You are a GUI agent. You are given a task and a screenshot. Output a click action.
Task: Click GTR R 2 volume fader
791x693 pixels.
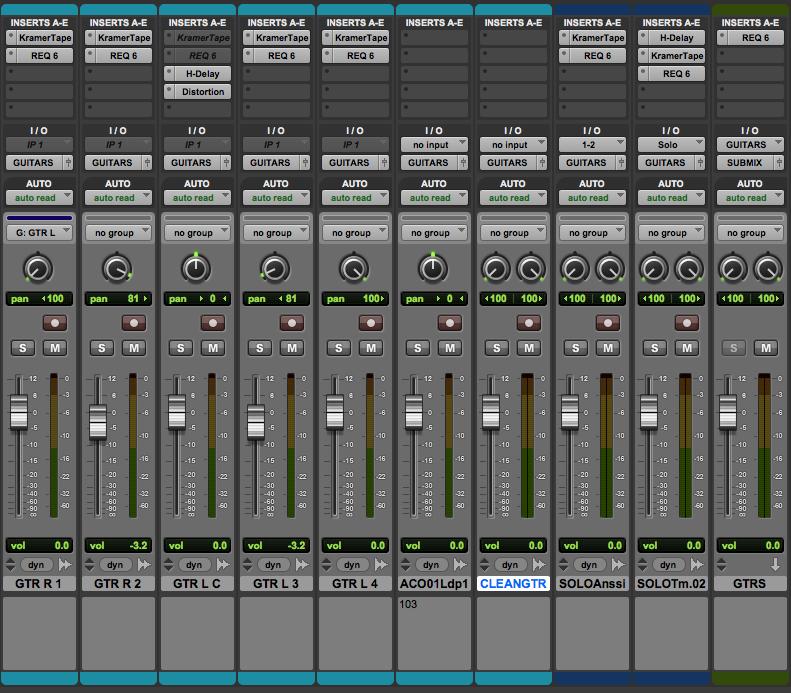coord(98,422)
